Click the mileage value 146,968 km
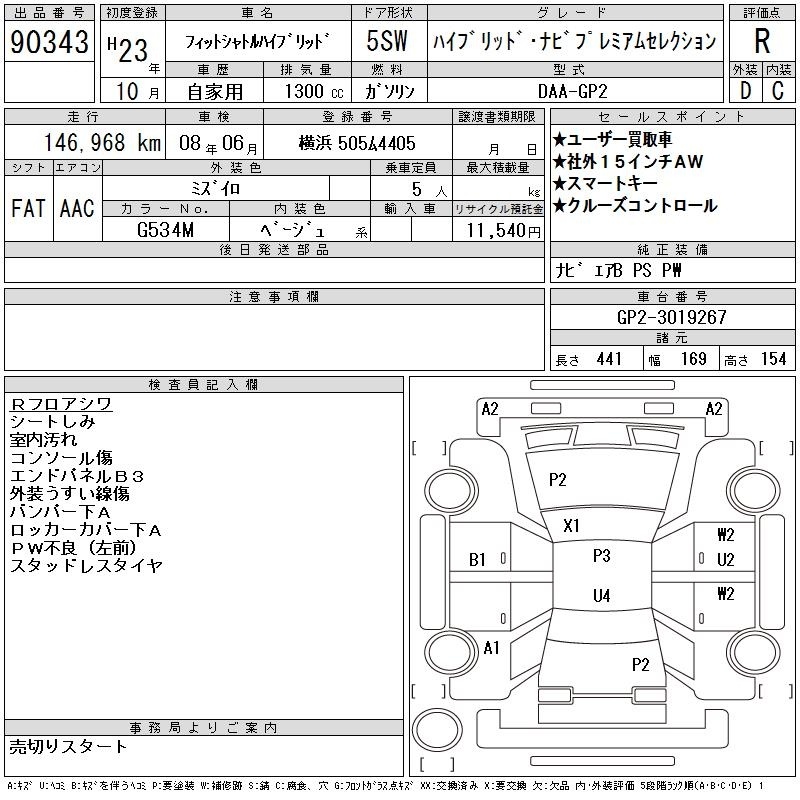This screenshot has width=800, height=800. [x=88, y=144]
